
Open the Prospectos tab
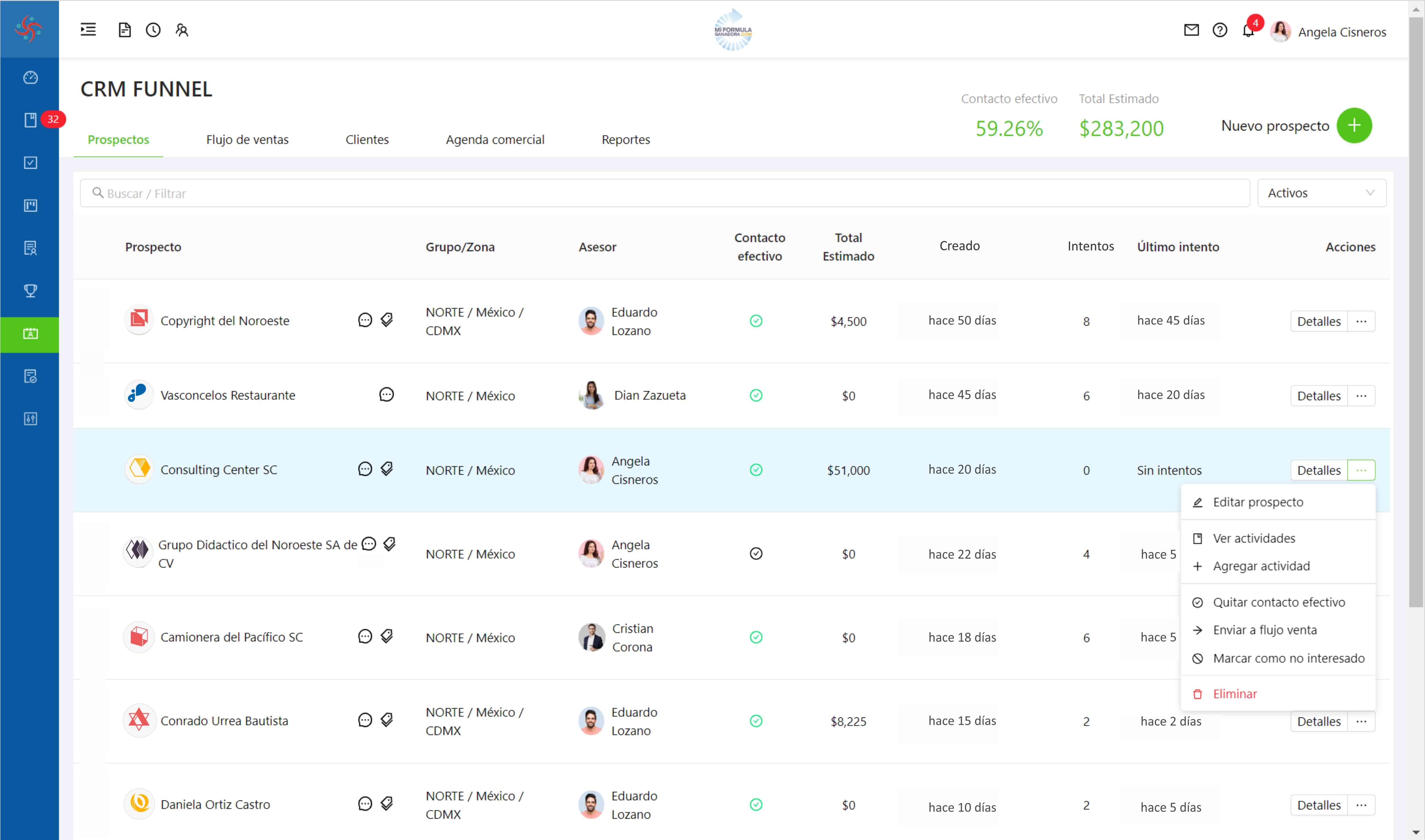[x=118, y=139]
